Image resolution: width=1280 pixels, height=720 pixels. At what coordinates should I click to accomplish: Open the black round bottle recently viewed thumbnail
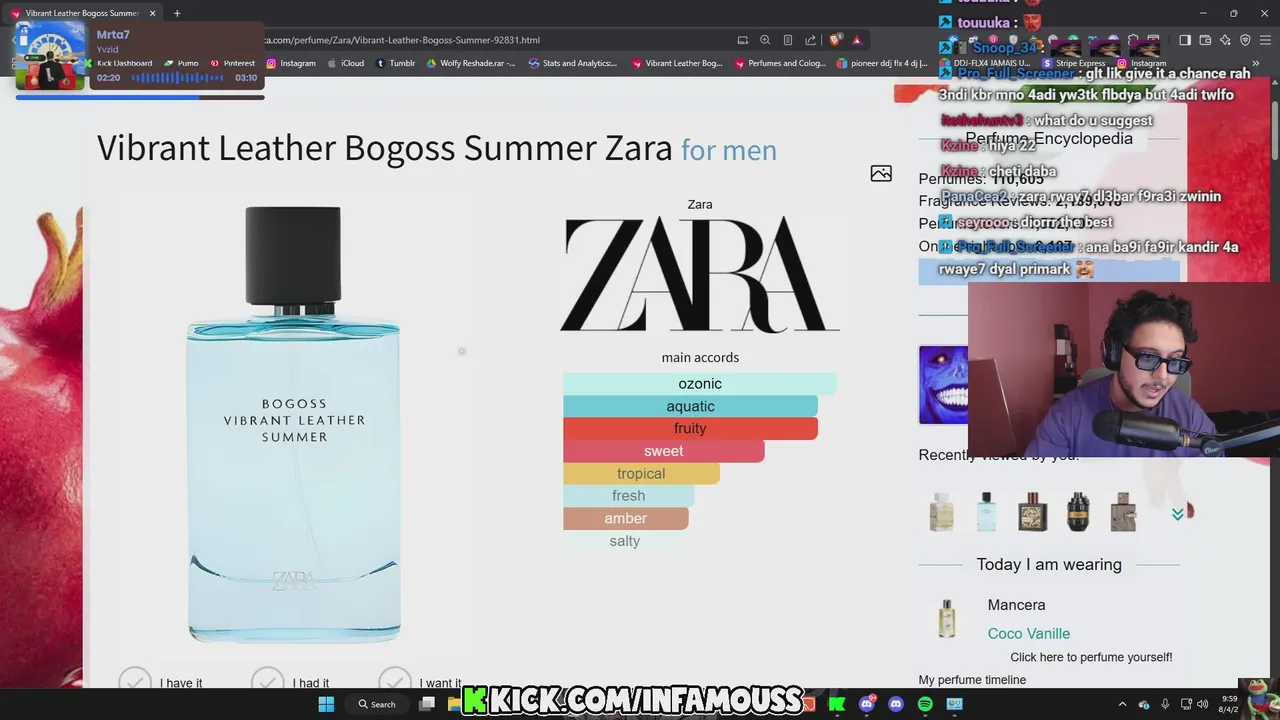click(x=1078, y=512)
